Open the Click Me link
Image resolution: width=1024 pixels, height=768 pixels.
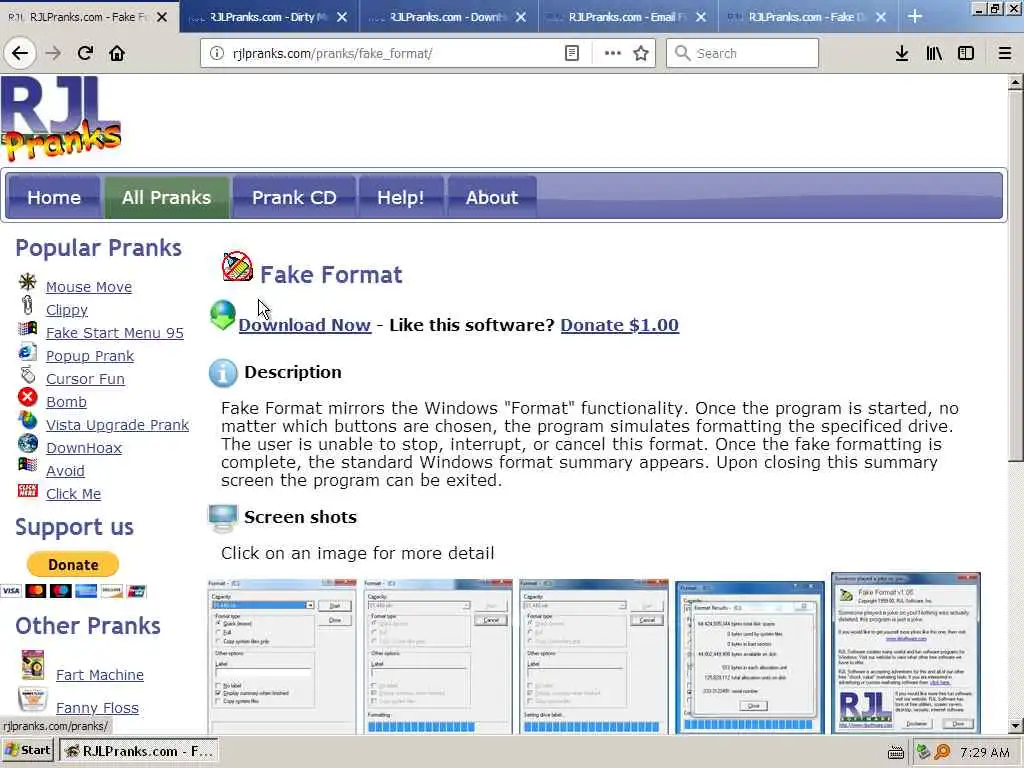pyautogui.click(x=73, y=494)
